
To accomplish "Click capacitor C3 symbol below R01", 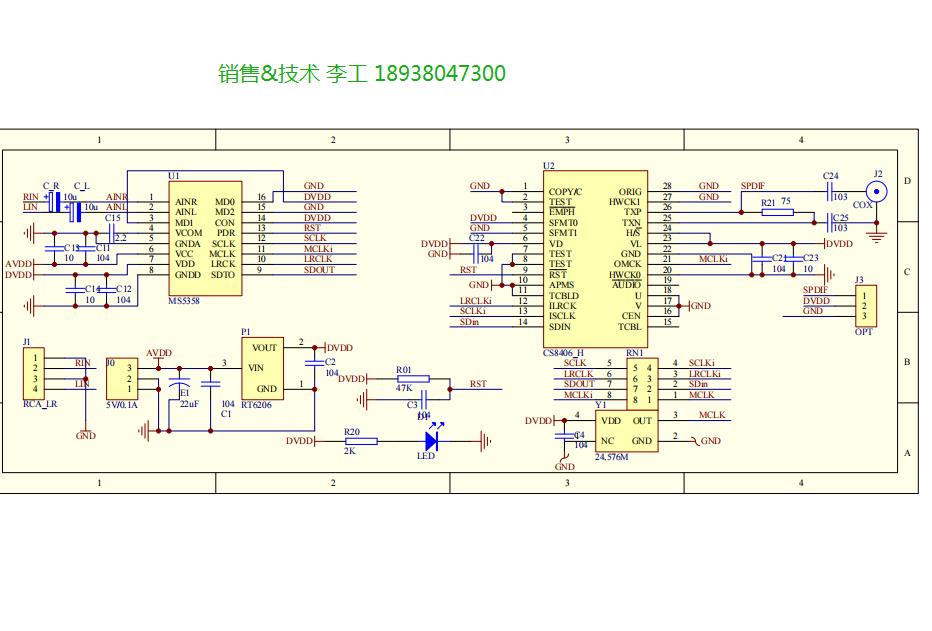I will (x=424, y=399).
